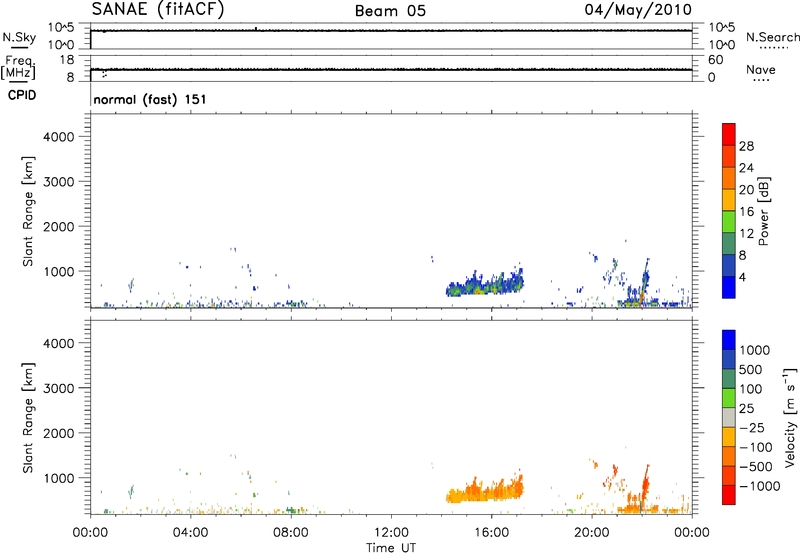The image size is (800, 554).
Task: Pick the gray -25 to 25 Velocity segment
Action: tap(729, 417)
